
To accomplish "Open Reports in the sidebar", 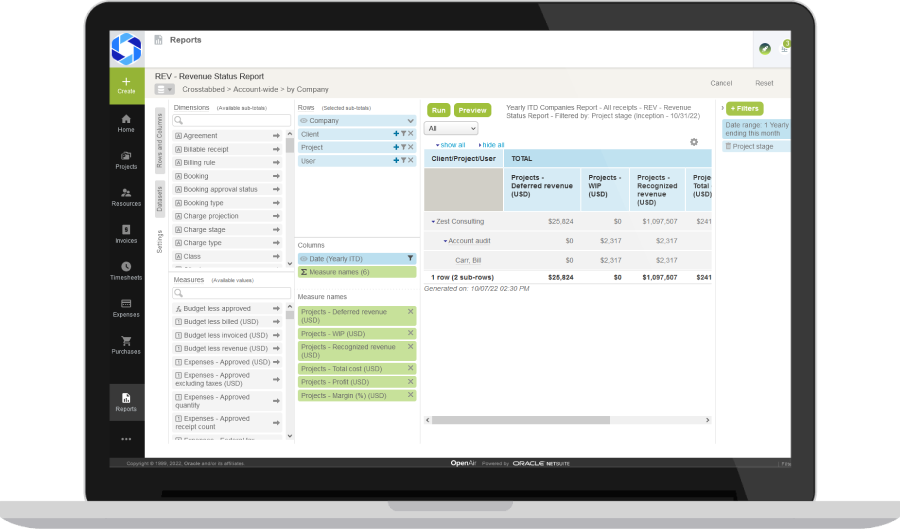I will coord(126,402).
